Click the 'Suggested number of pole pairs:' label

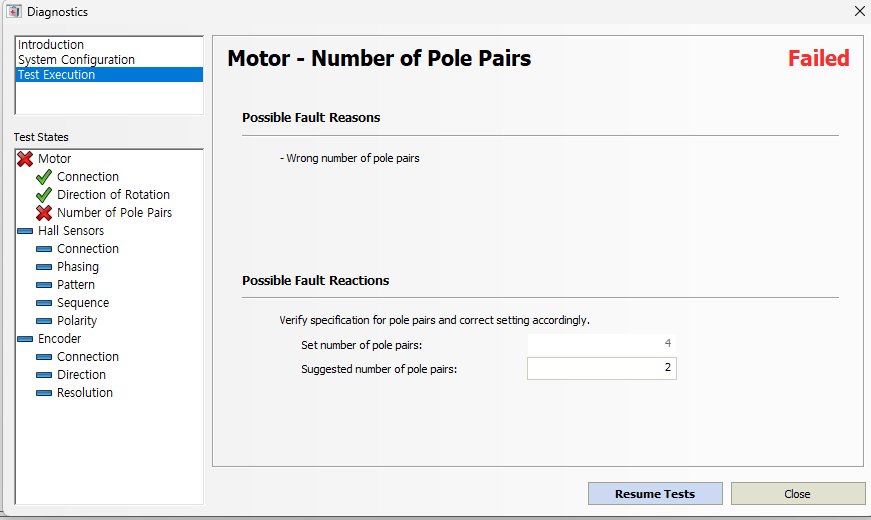pyautogui.click(x=379, y=369)
